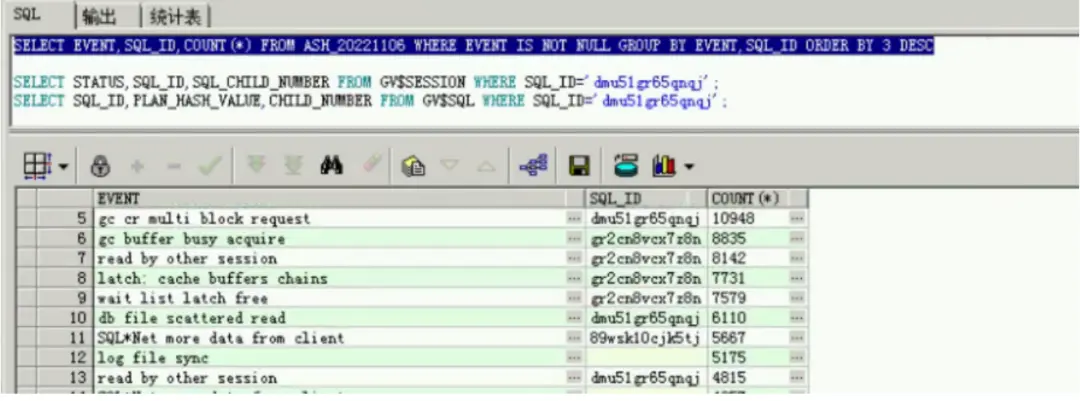This screenshot has height=401, width=1080.
Task: Open ellipsis button for 'gc cr multi block request' event
Action: [575, 218]
